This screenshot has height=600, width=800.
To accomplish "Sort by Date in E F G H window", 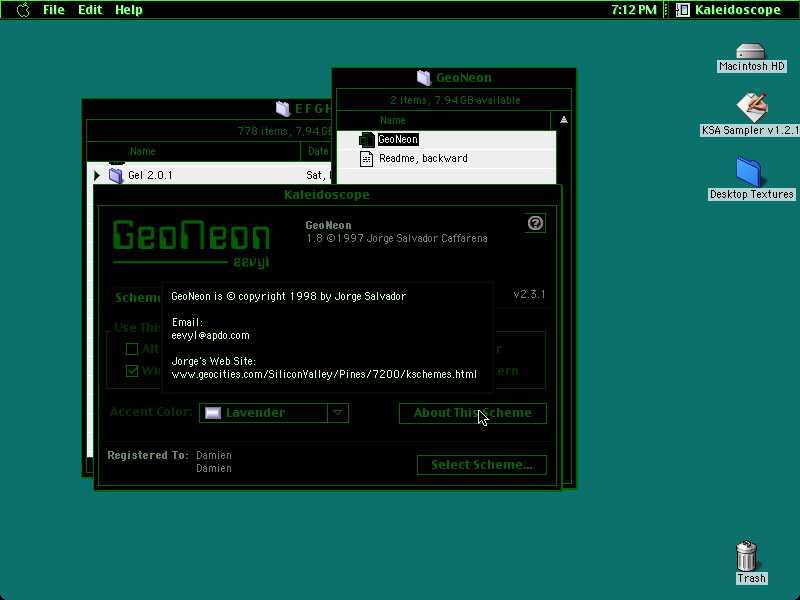I will coord(318,152).
